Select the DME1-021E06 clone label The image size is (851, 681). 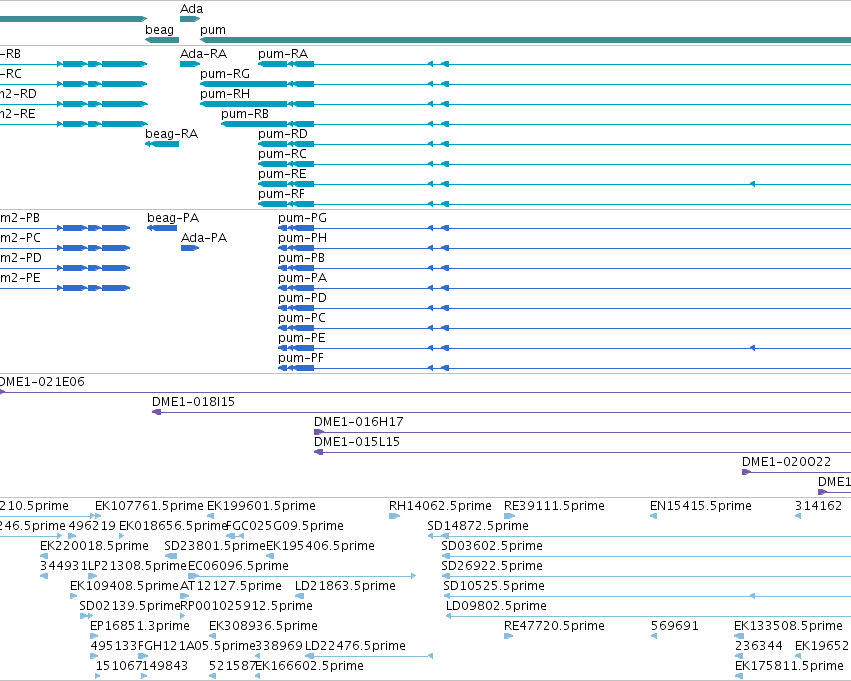pyautogui.click(x=42, y=382)
